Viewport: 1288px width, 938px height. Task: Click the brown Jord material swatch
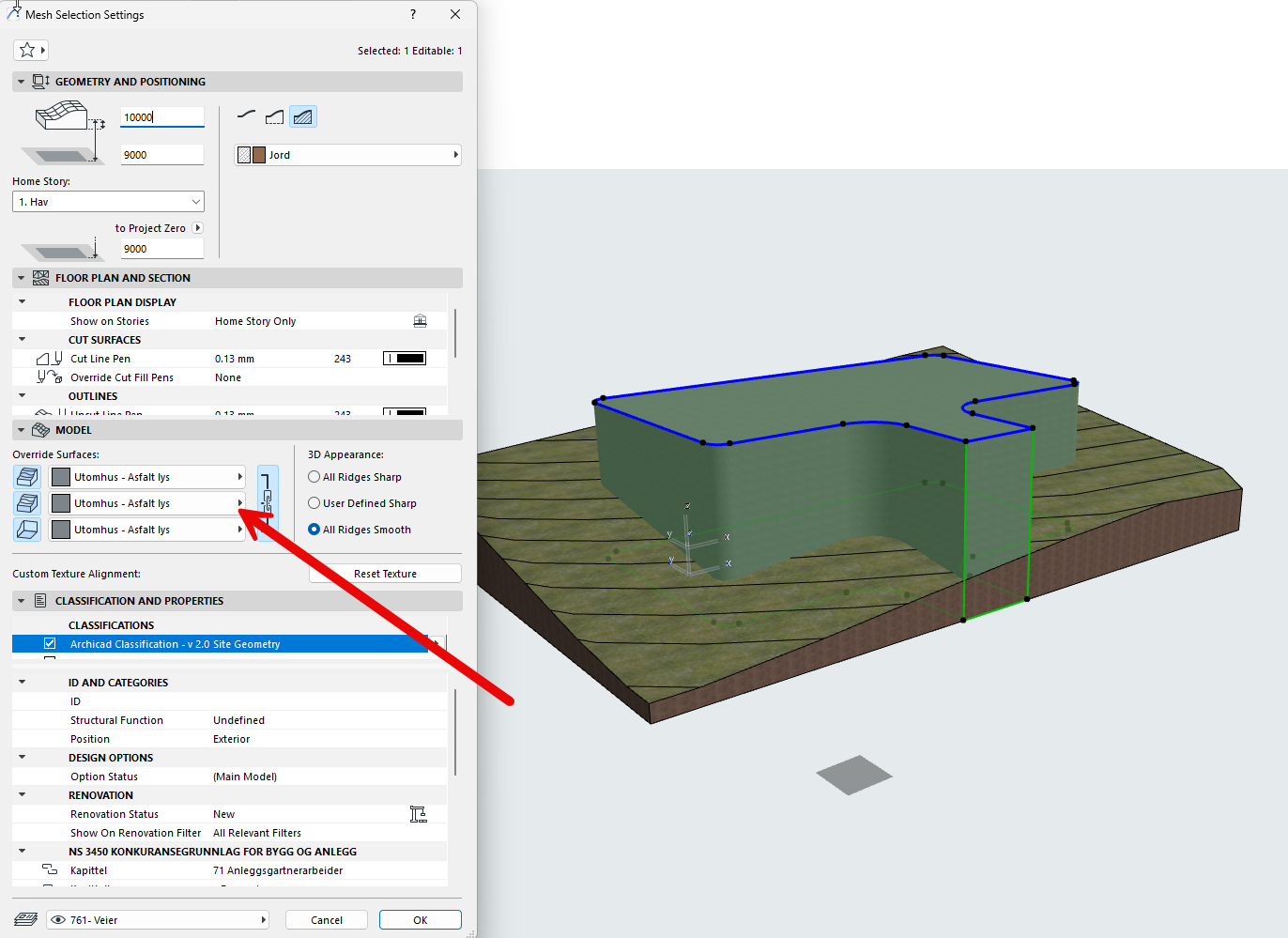click(259, 155)
